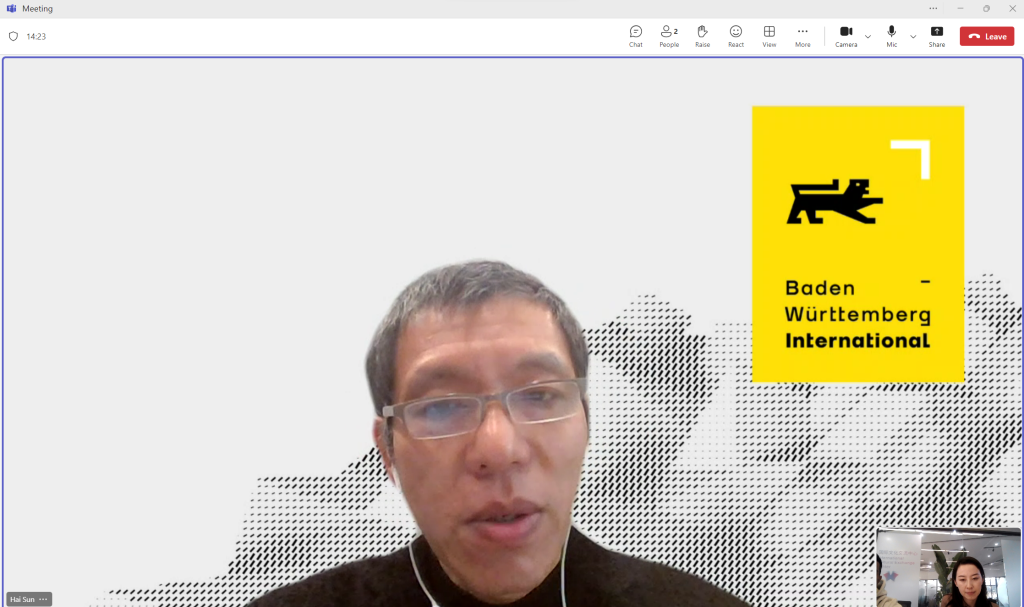Open the title bar ellipsis settings menu
Screen dimensions: 1024x607
click(933, 8)
